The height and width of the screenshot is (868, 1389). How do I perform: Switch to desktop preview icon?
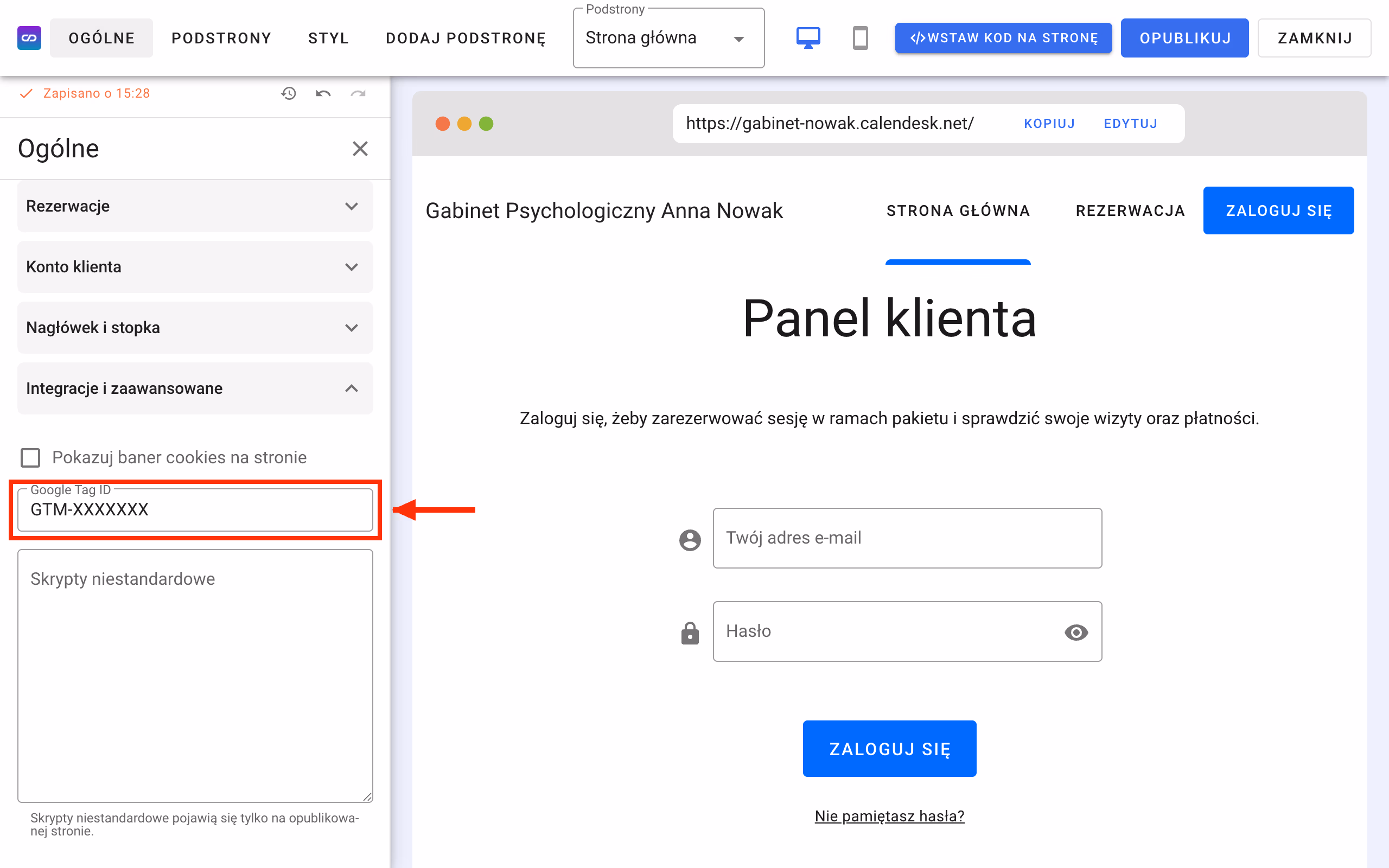click(x=808, y=38)
